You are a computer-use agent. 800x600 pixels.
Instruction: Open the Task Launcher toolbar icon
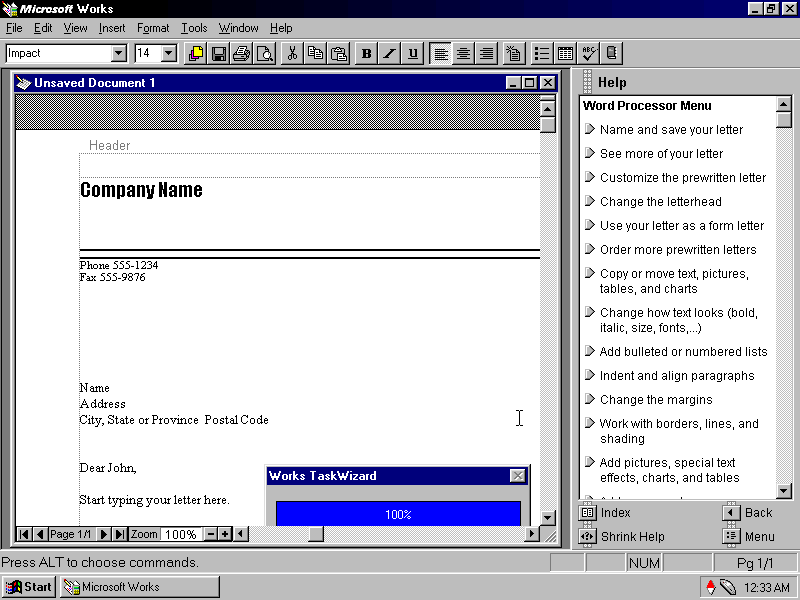(x=195, y=54)
